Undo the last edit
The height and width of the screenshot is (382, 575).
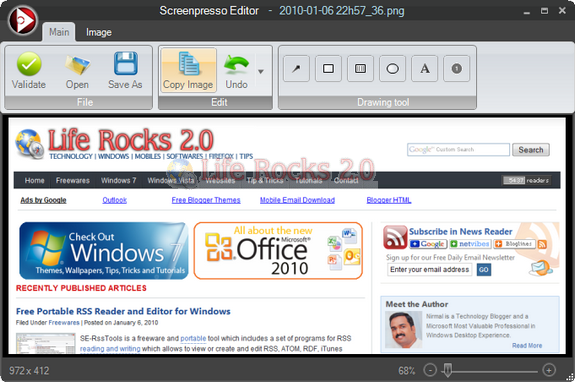click(236, 70)
